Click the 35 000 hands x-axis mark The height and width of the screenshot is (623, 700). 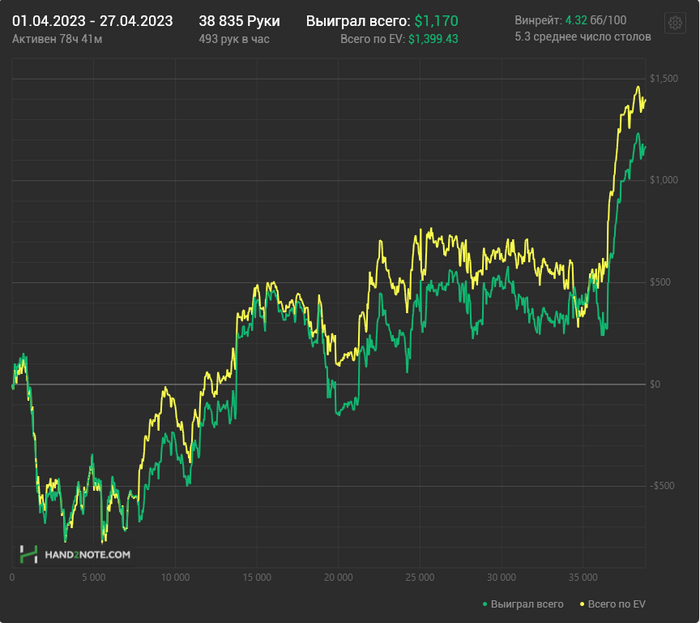coord(583,578)
